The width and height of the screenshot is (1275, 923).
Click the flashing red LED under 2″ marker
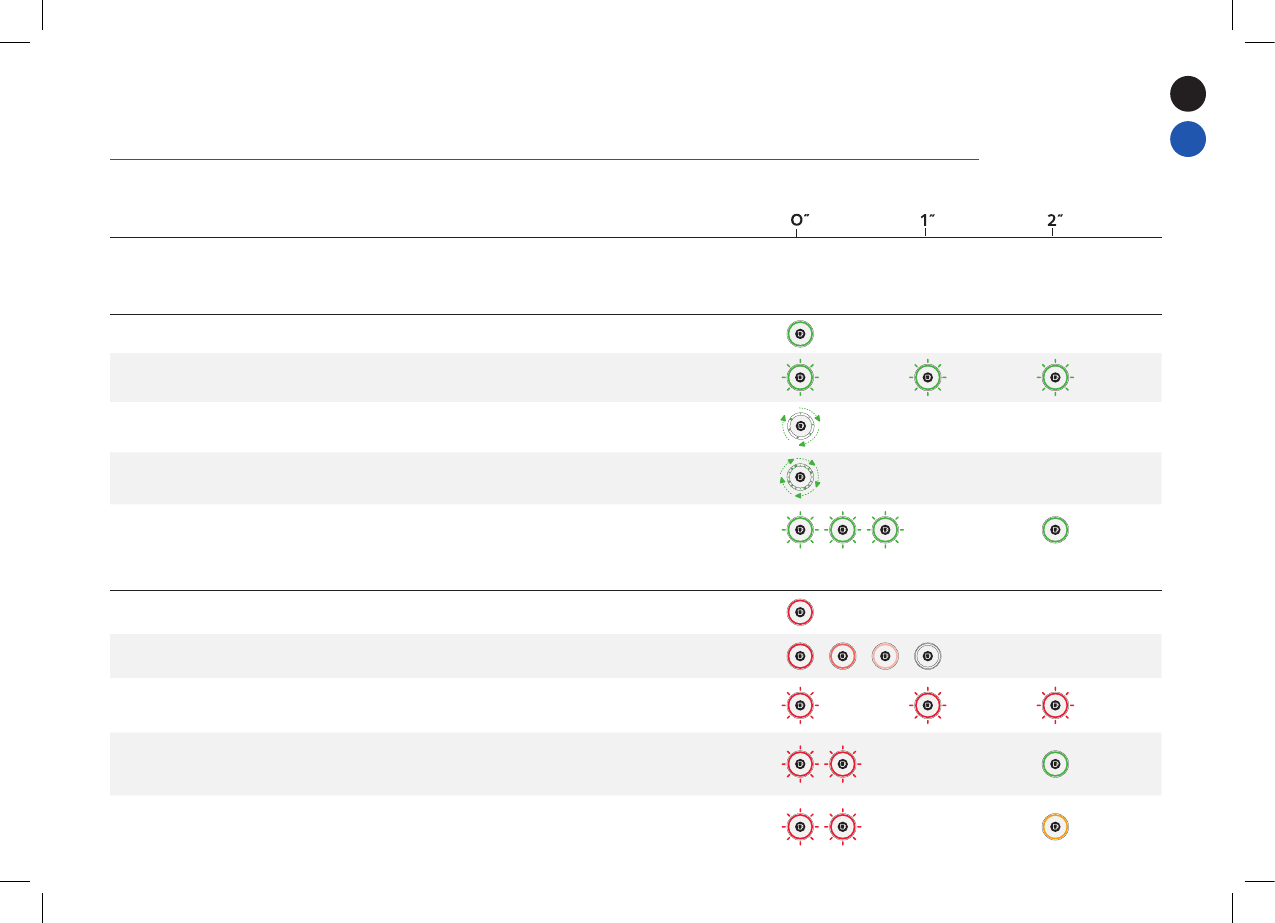tap(1054, 706)
